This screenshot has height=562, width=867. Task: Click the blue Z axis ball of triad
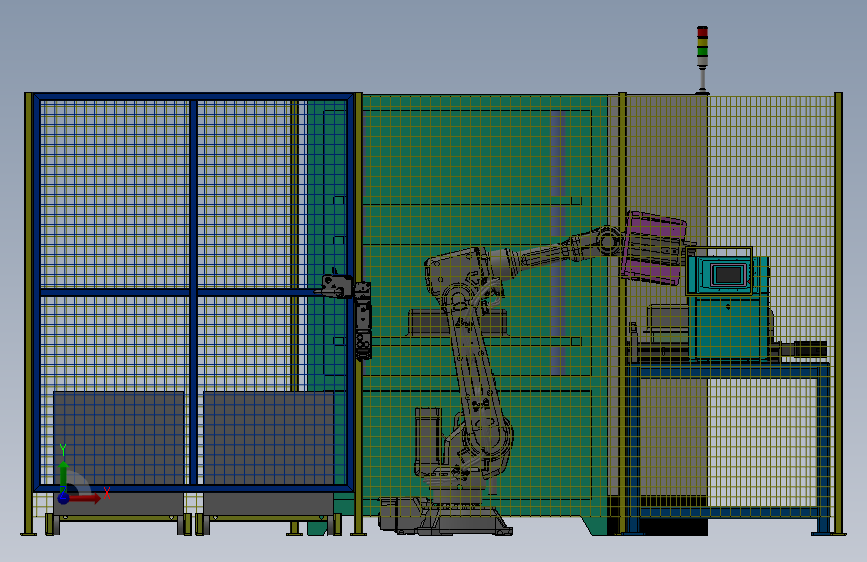click(x=64, y=498)
